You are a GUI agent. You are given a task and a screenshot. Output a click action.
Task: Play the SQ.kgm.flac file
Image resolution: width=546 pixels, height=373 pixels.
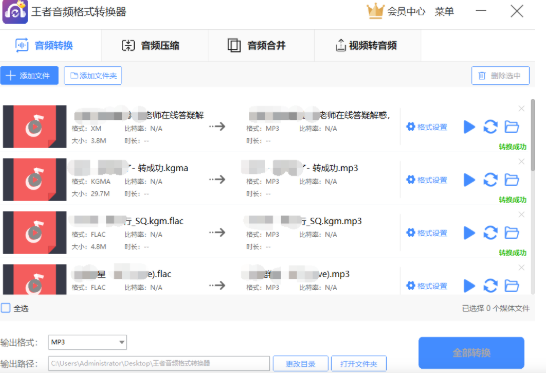[x=469, y=233]
